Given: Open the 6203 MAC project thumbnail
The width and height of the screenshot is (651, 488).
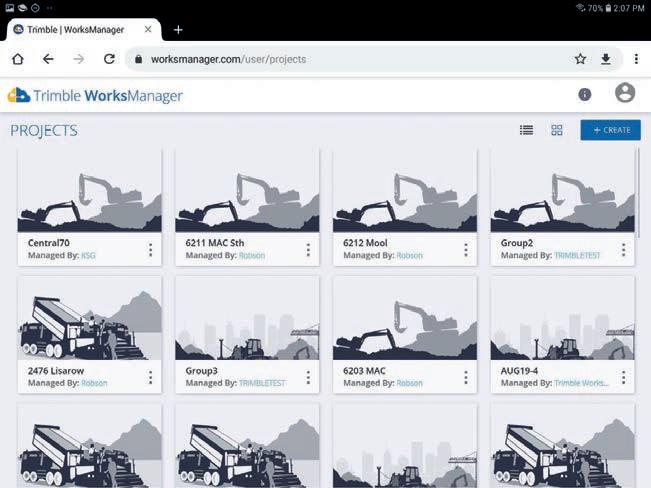Looking at the screenshot, I should [405, 319].
